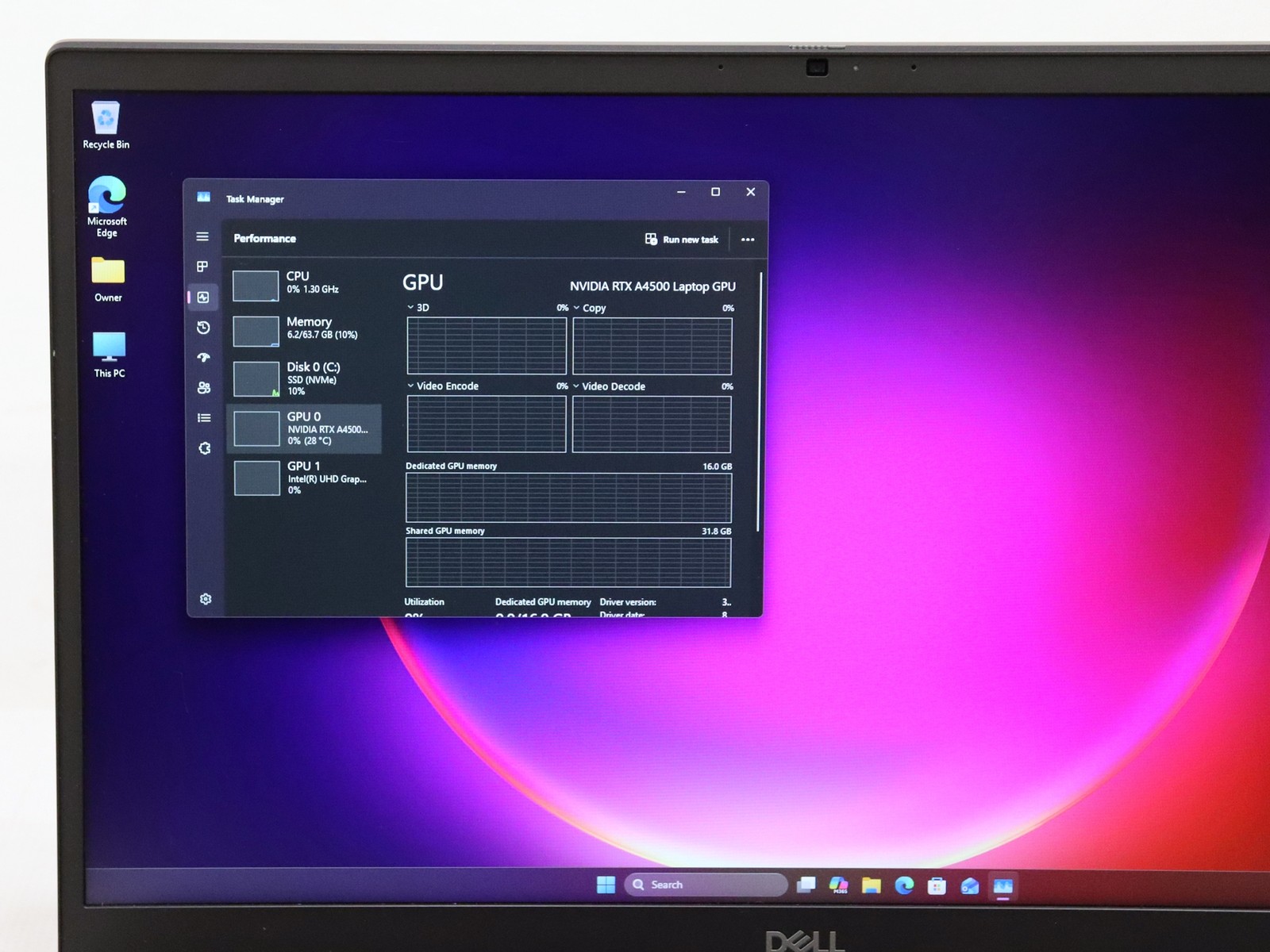1270x952 pixels.
Task: Open the Details page from sidebar
Action: click(204, 418)
